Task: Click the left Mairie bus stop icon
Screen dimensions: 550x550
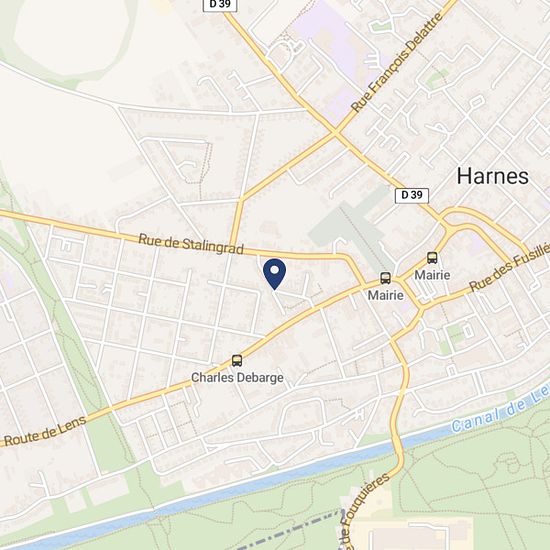Action: 385,278
